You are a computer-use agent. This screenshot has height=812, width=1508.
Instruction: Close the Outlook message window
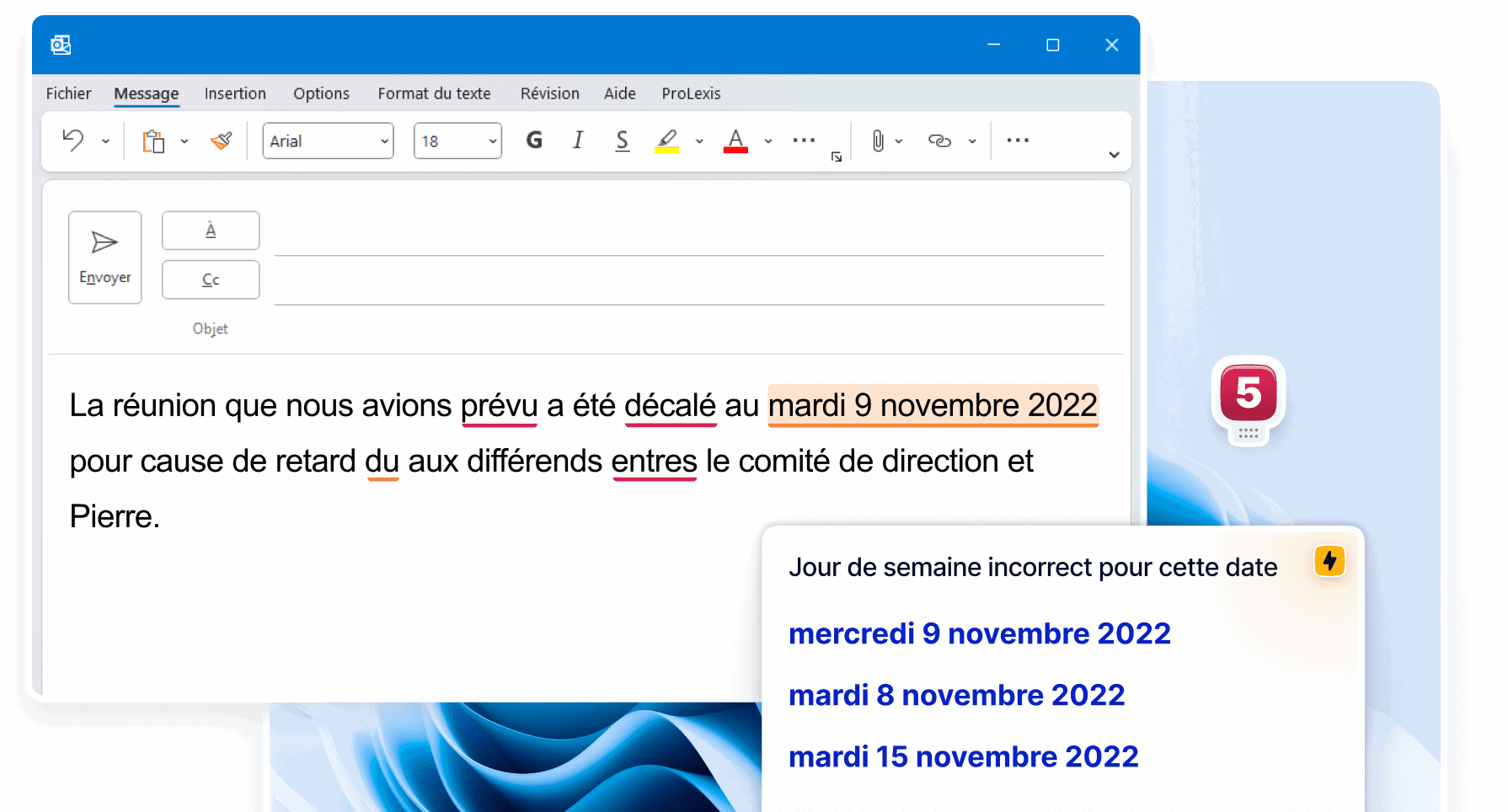pos(1112,45)
